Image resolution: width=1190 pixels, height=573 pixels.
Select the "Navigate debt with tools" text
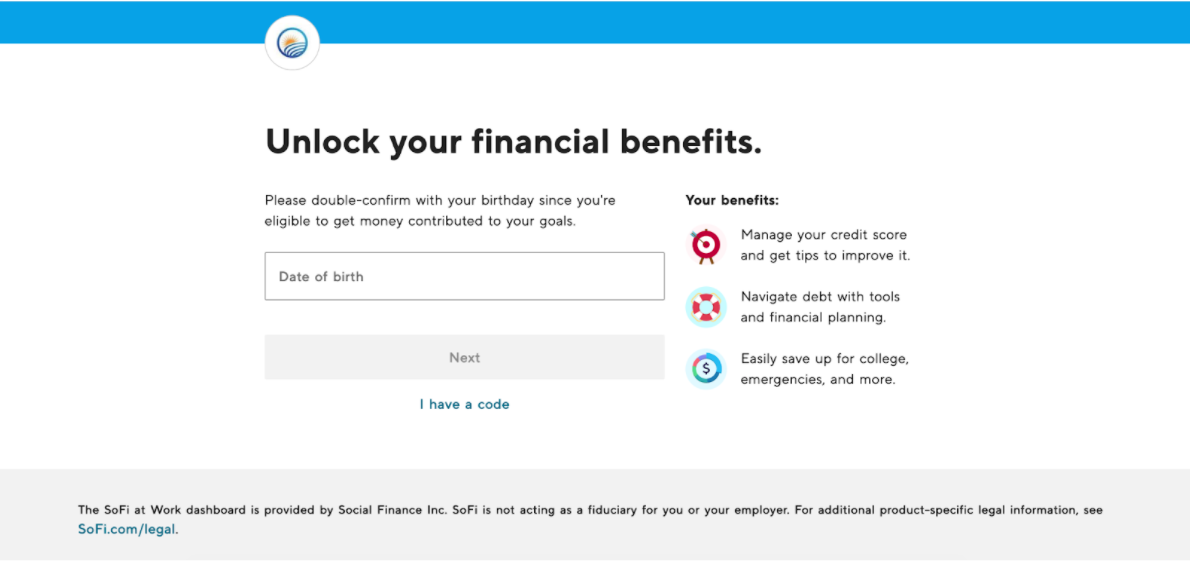[820, 297]
